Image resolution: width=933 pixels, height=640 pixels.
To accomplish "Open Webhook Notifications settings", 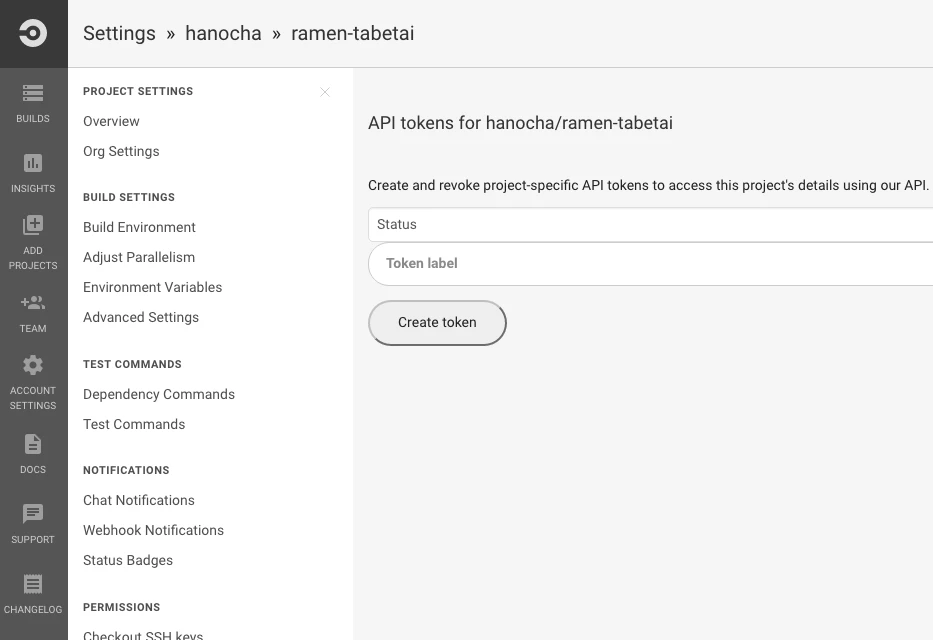I will 154,530.
